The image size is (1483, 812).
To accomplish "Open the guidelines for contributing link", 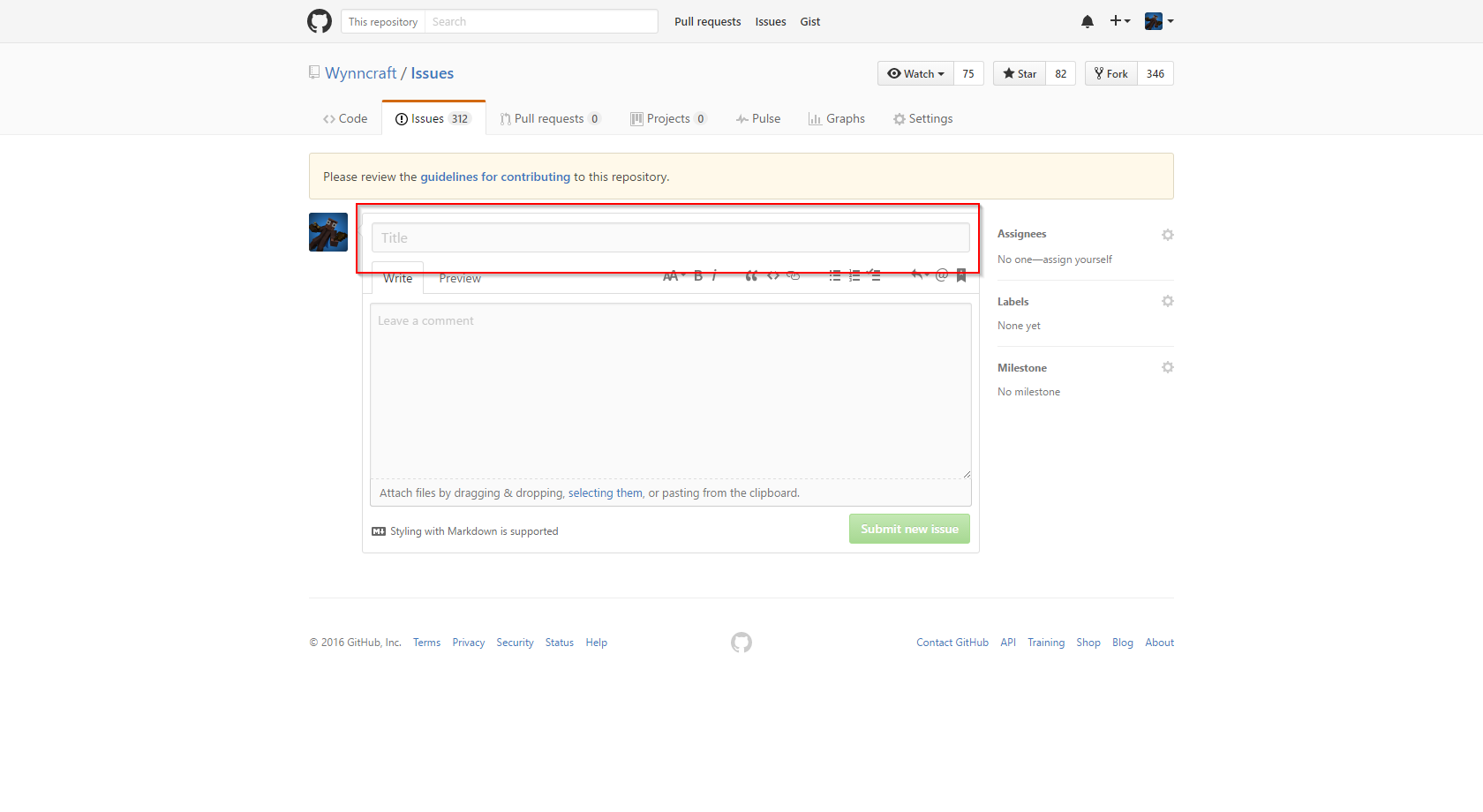I will coord(495,177).
